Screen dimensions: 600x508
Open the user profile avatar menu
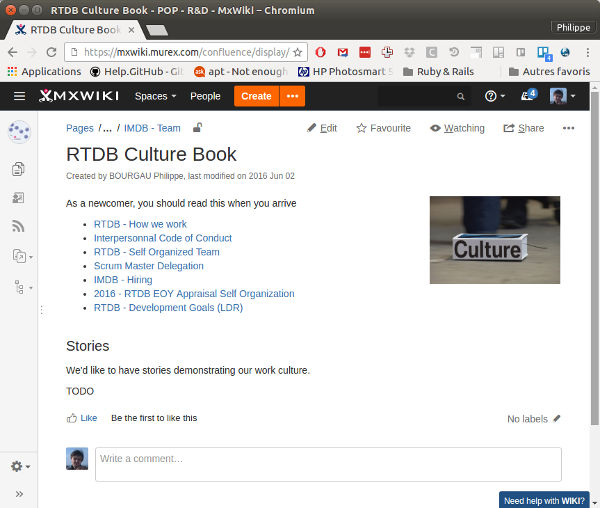coord(562,96)
